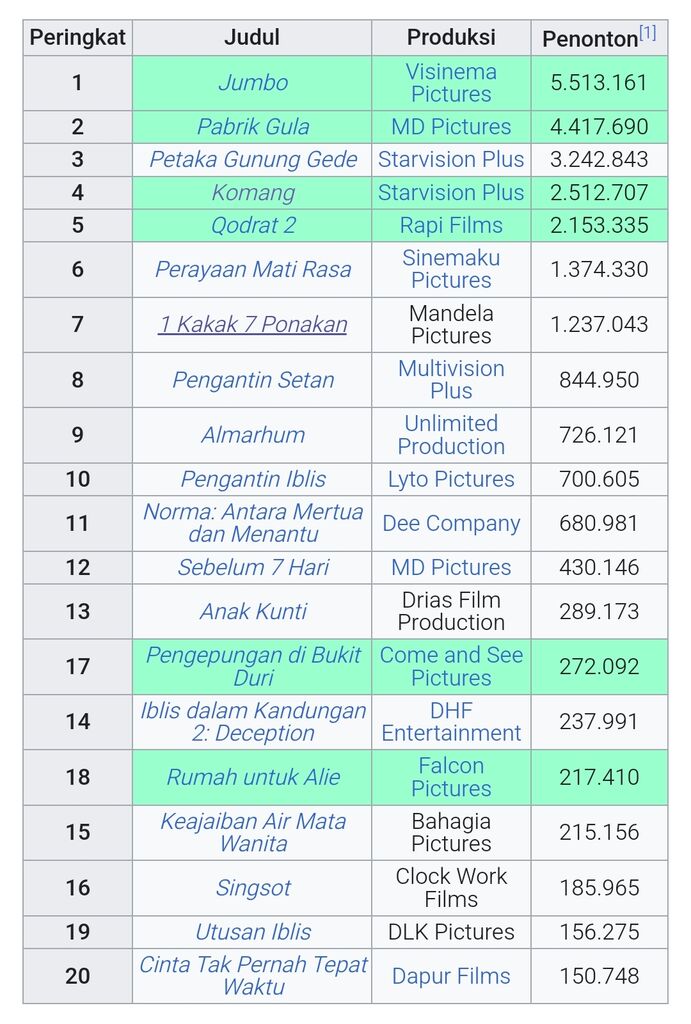Viewport: 691px width, 1024px height.
Task: Open the underlined 1 Kakak 7 Ponakan link
Action: click(x=253, y=324)
